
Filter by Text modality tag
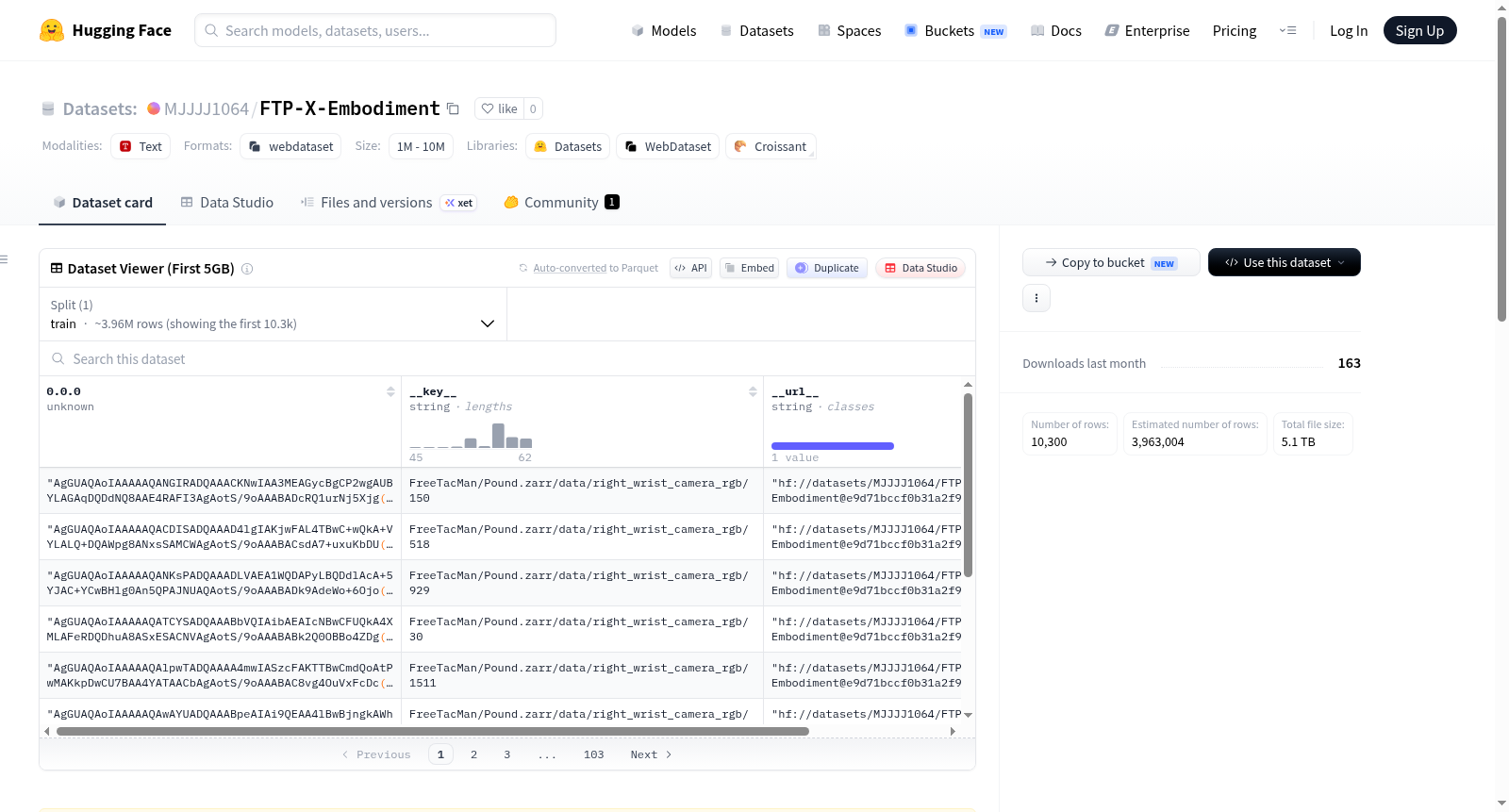141,146
